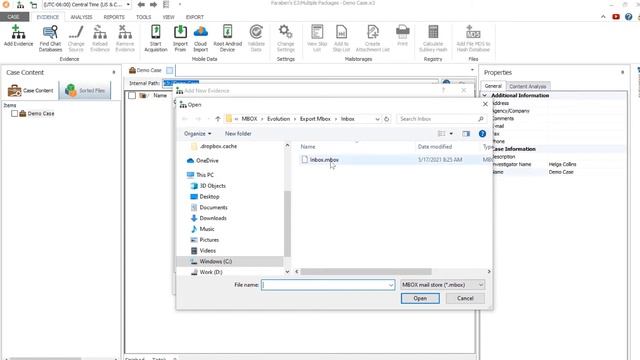The height and width of the screenshot is (360, 640).
Task: Go up one folder level arrow
Action: [218, 119]
